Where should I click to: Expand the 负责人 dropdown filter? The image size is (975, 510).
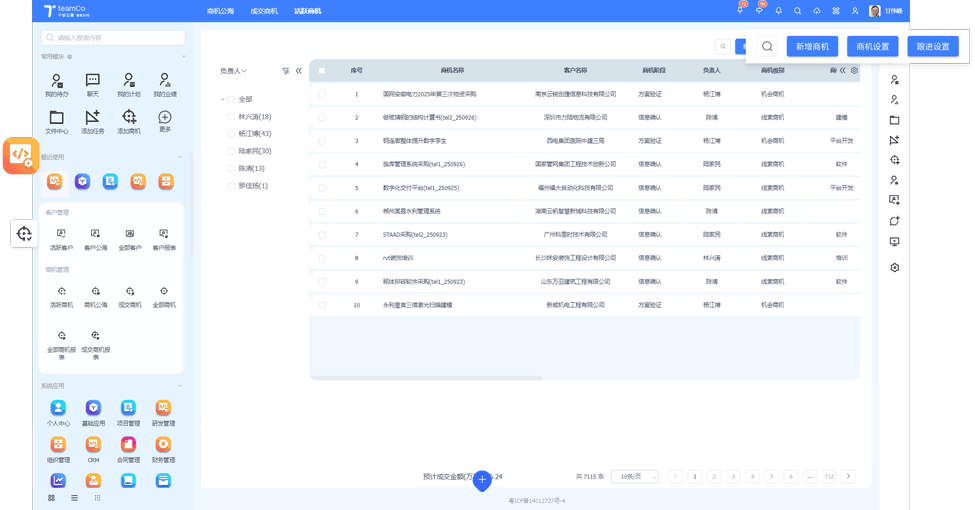[x=233, y=71]
